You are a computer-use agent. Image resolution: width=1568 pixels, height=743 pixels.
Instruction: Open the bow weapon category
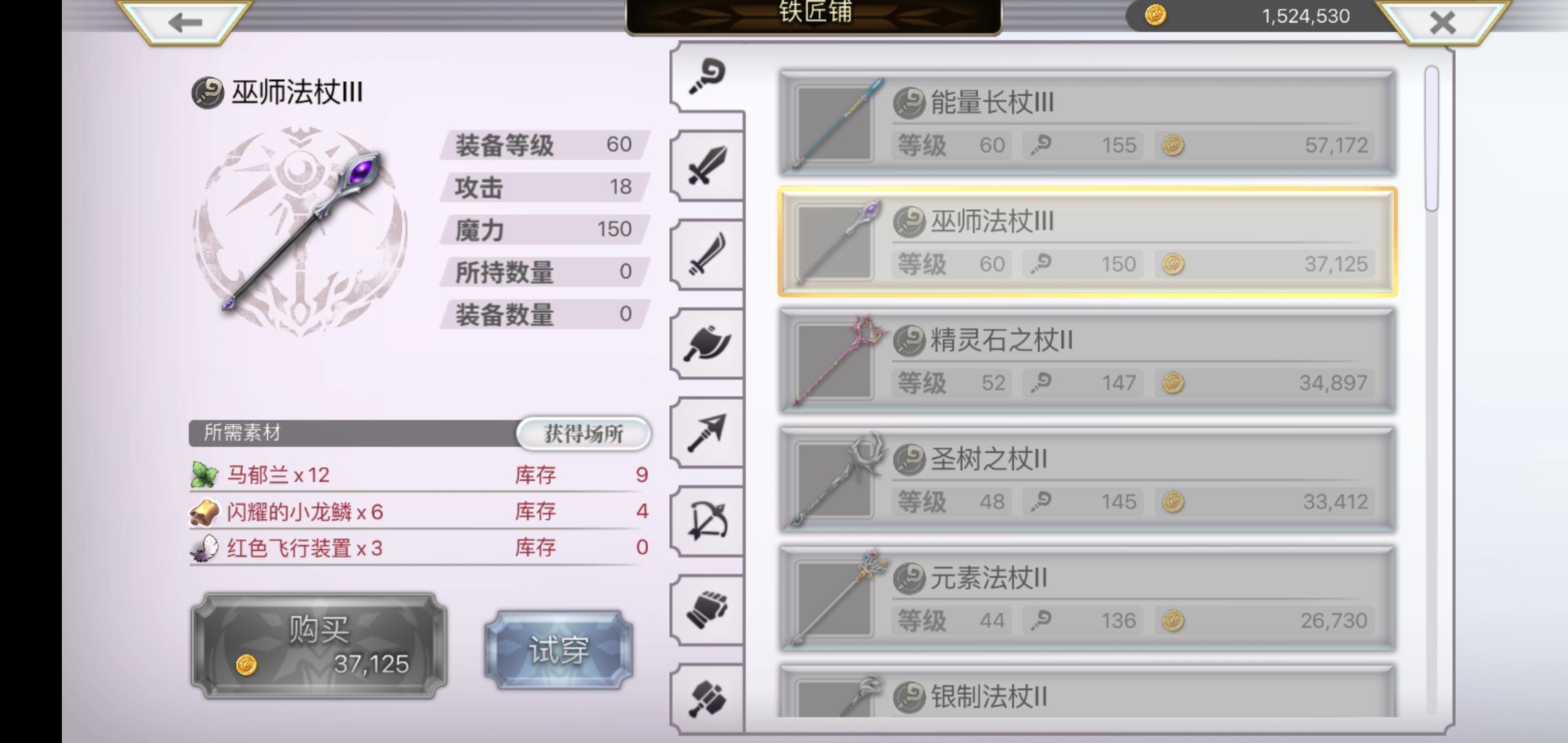click(707, 521)
